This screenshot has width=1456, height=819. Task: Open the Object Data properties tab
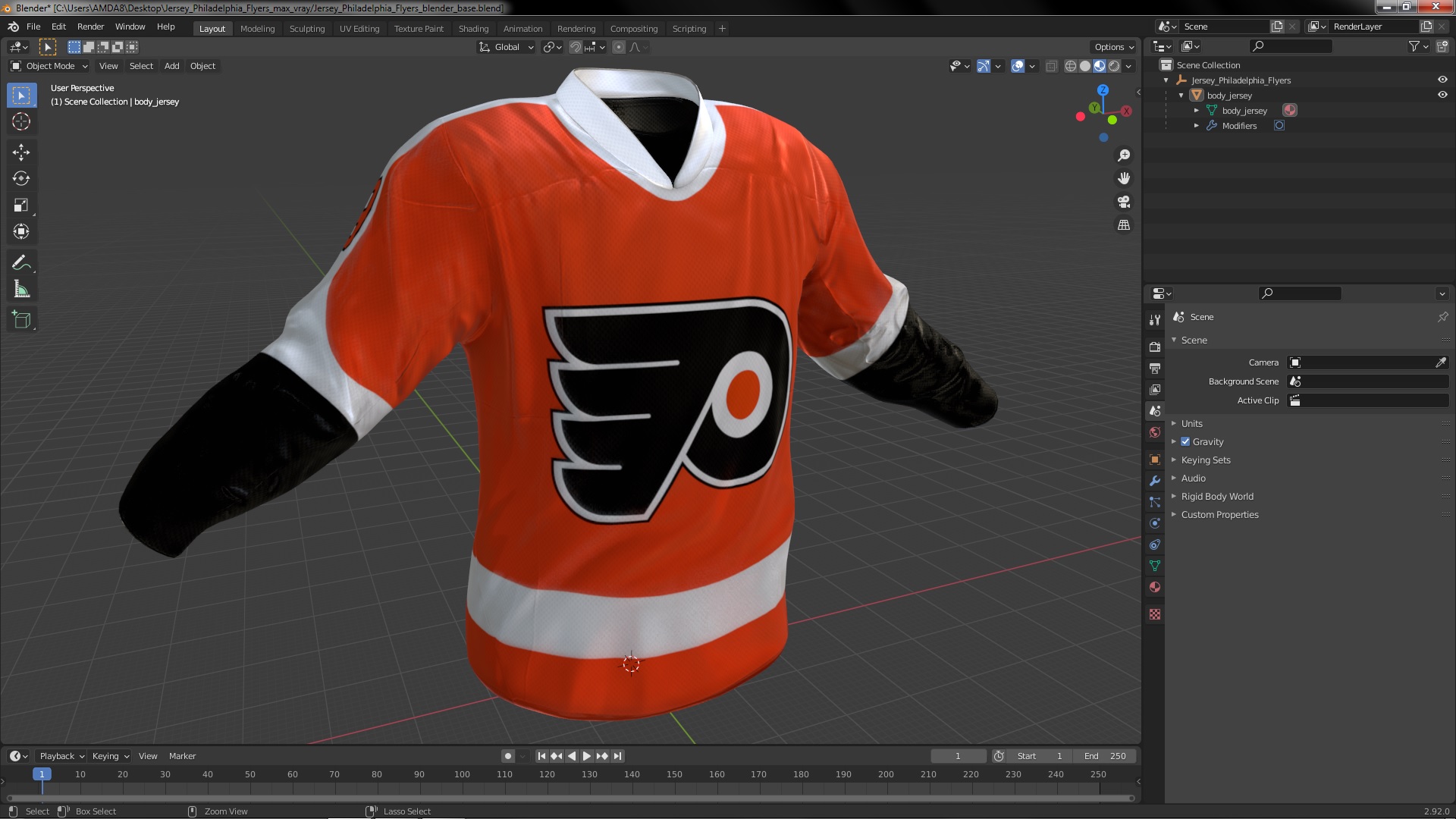pos(1155,566)
